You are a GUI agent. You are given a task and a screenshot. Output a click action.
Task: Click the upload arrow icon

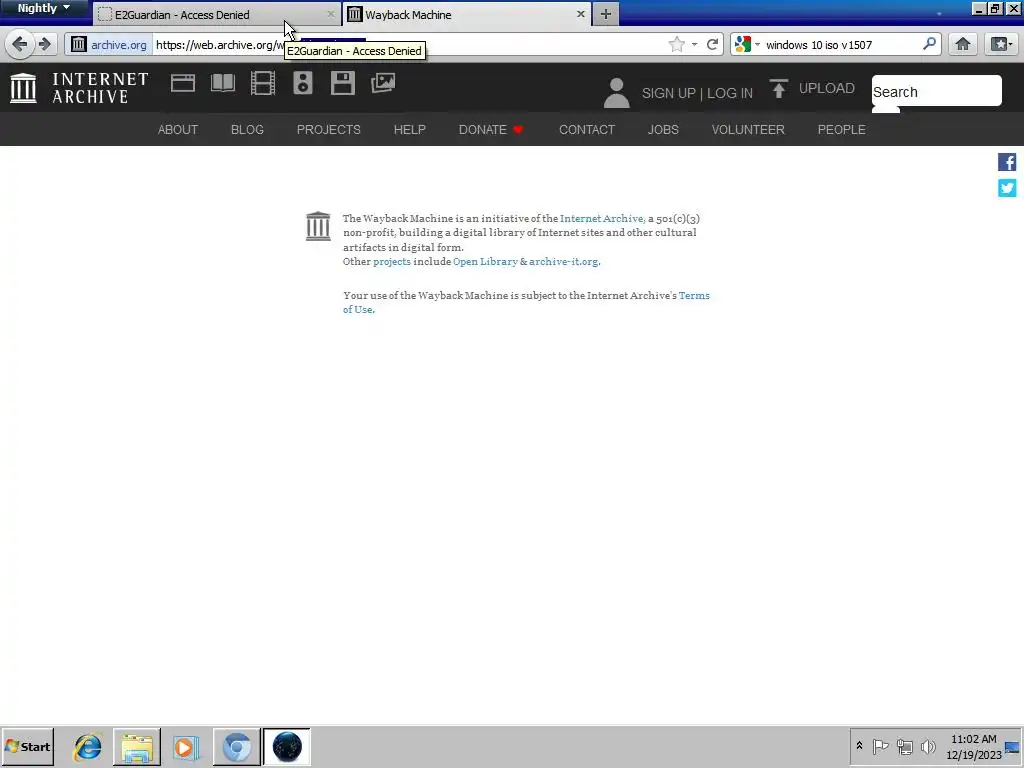point(778,88)
